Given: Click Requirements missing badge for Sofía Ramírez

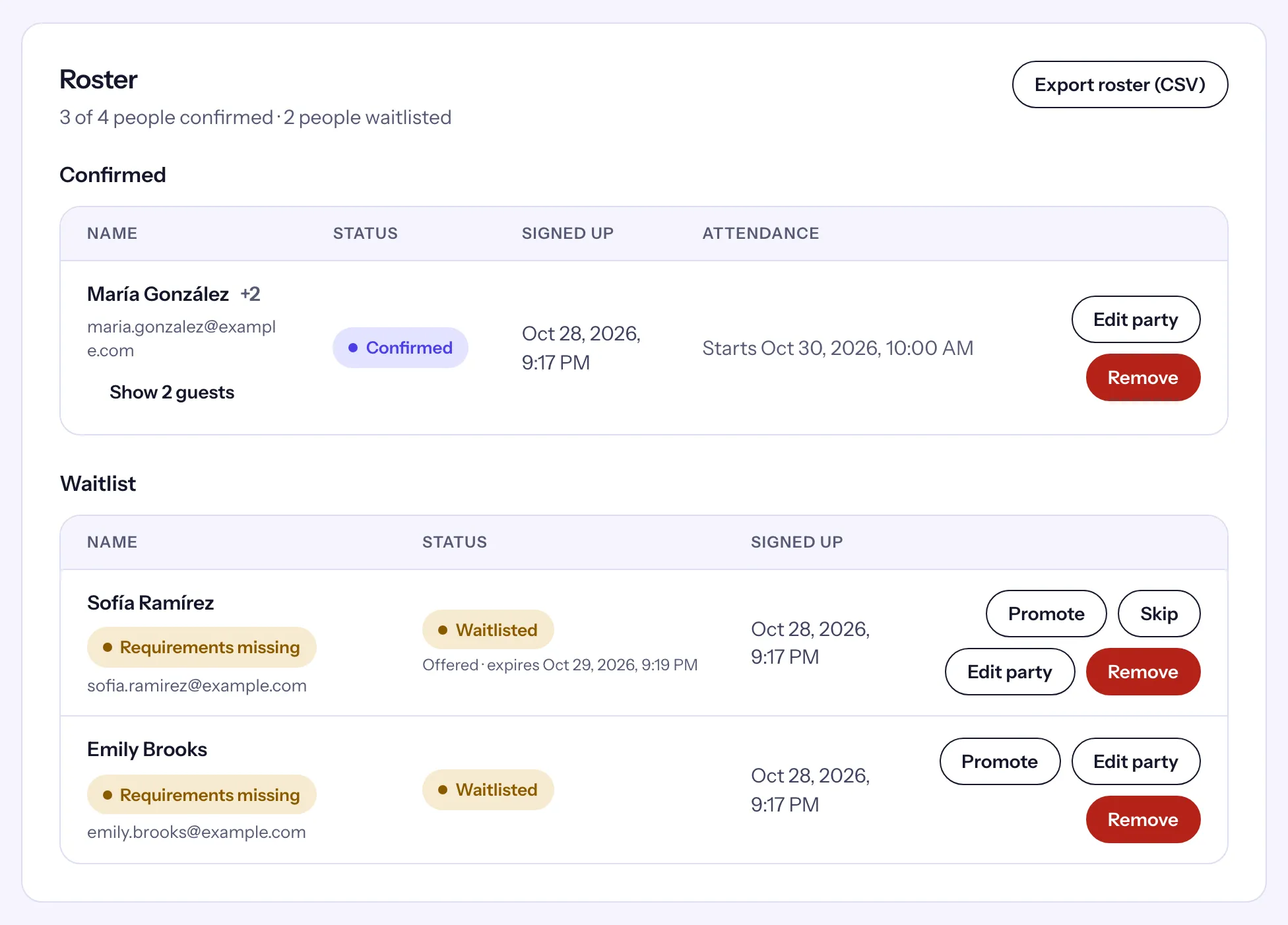Looking at the screenshot, I should coord(202,647).
